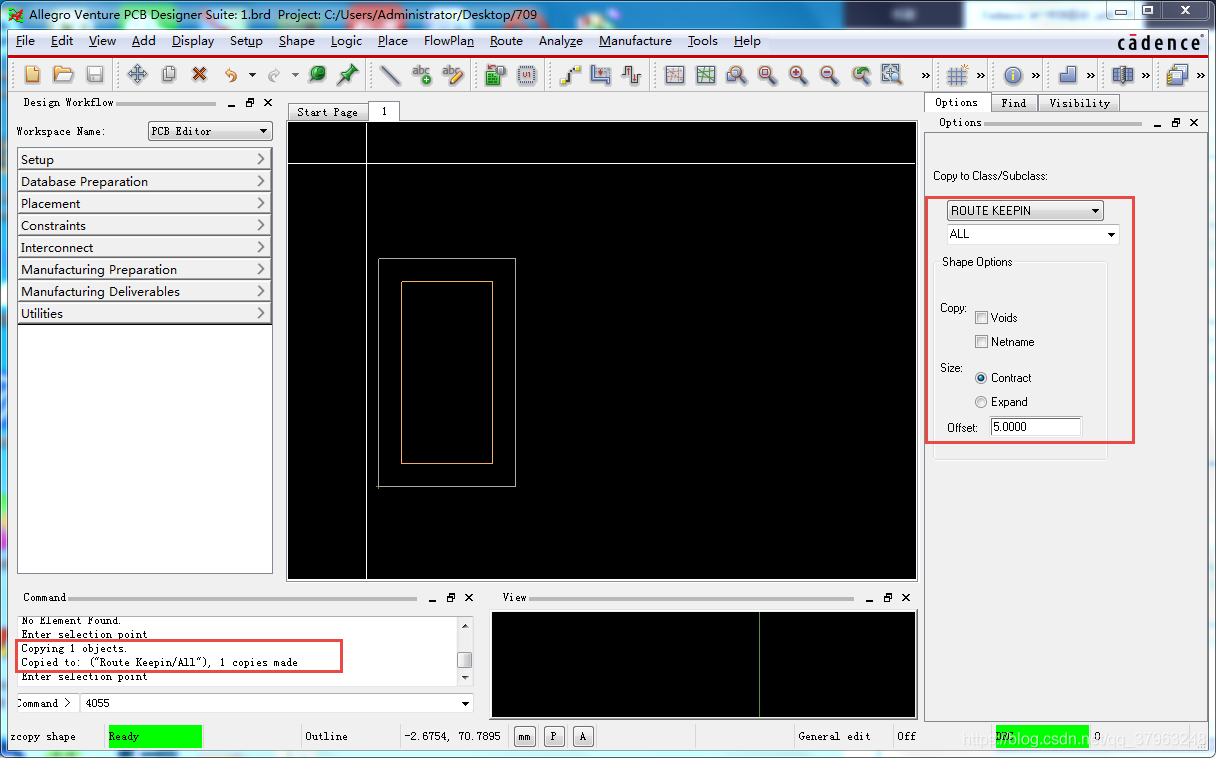Screen dimensions: 1216x758
Task: Click the red Delete X icon
Action: click(x=199, y=75)
